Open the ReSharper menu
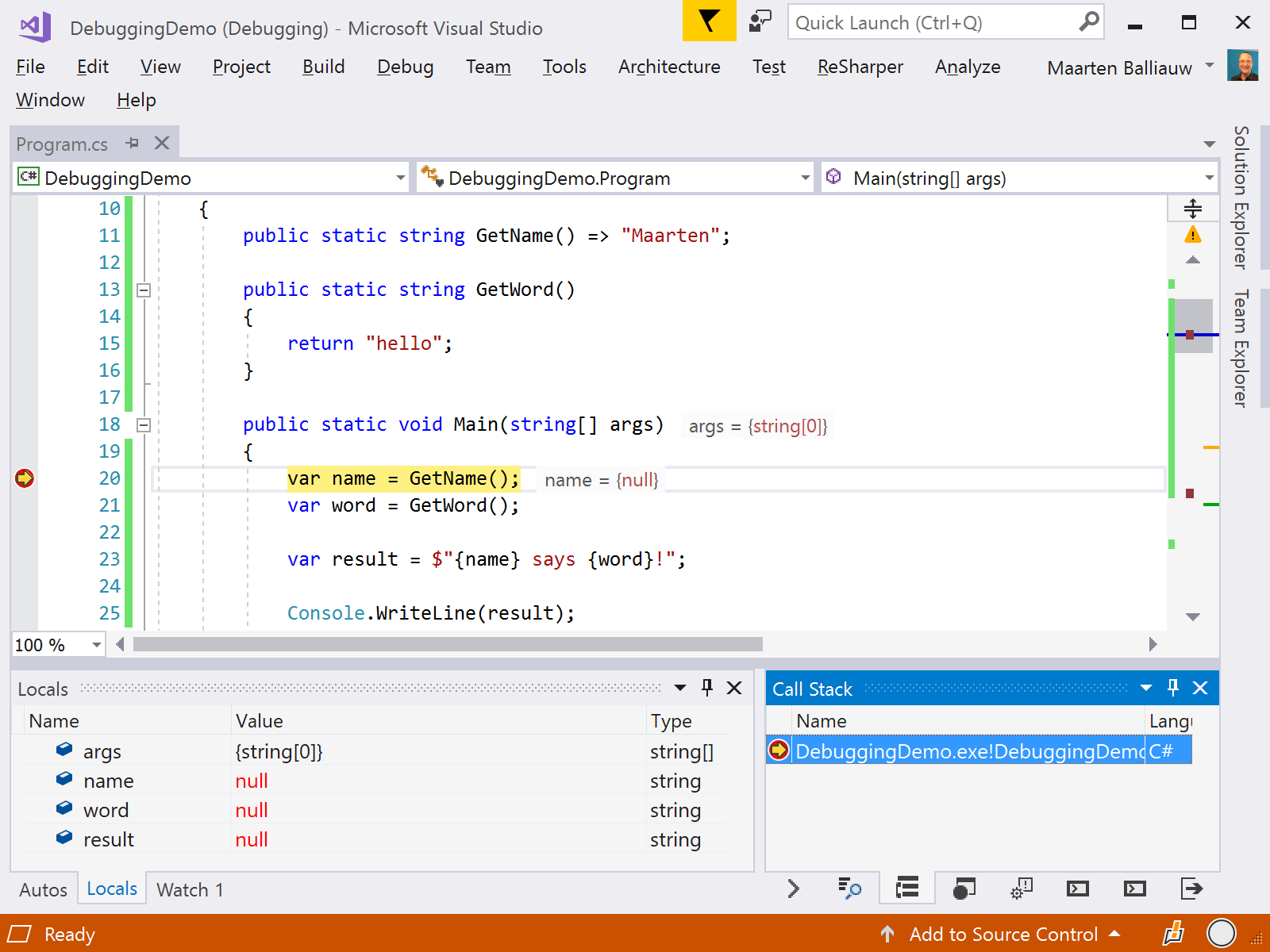This screenshot has height=952, width=1270. (859, 67)
